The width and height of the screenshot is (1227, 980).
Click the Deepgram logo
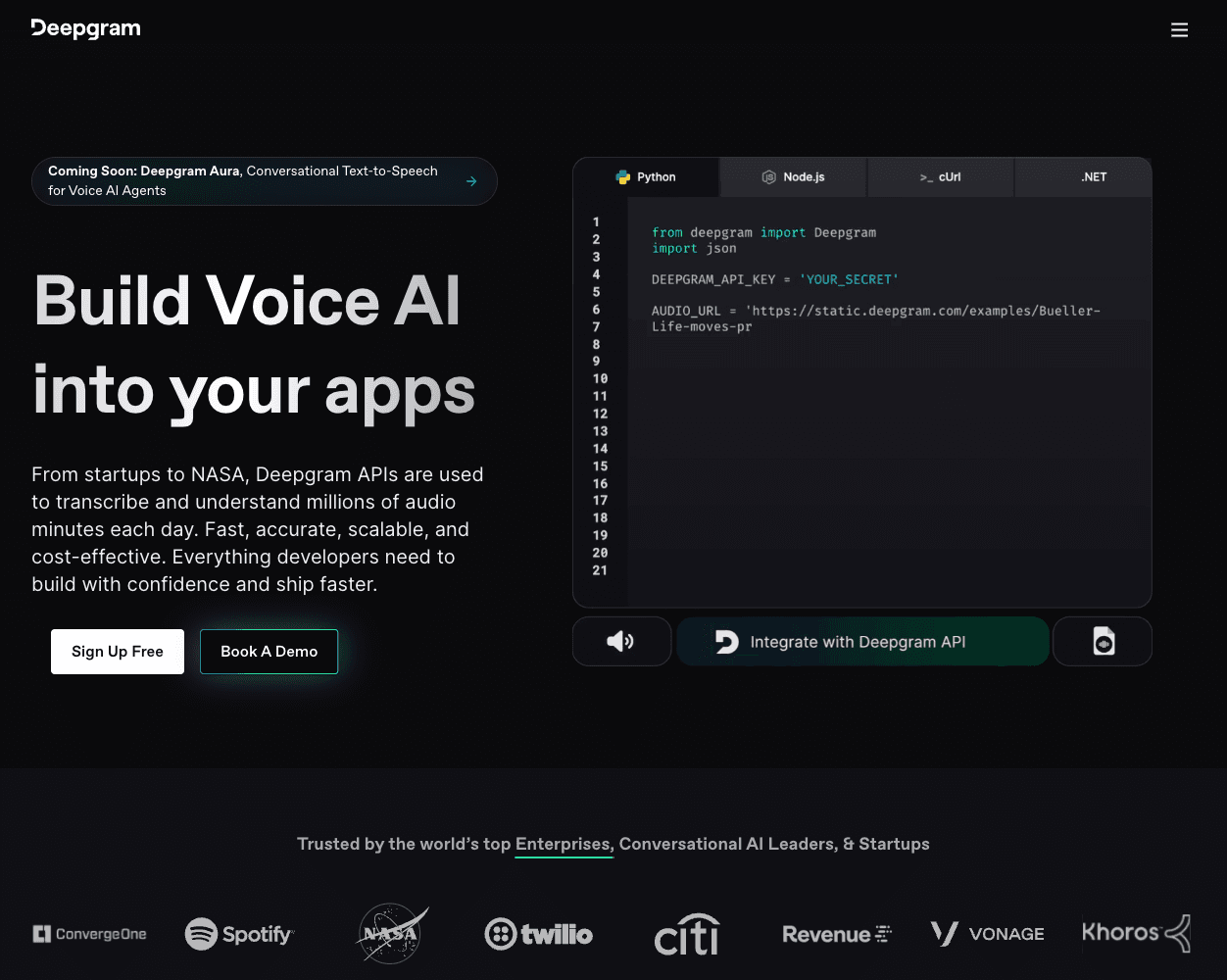(85, 29)
